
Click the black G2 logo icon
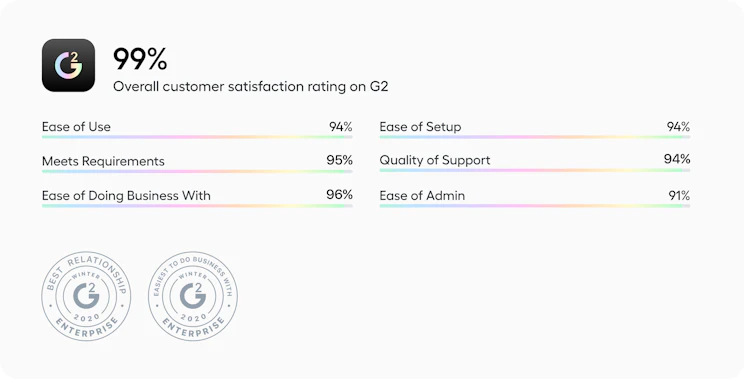tap(68, 65)
